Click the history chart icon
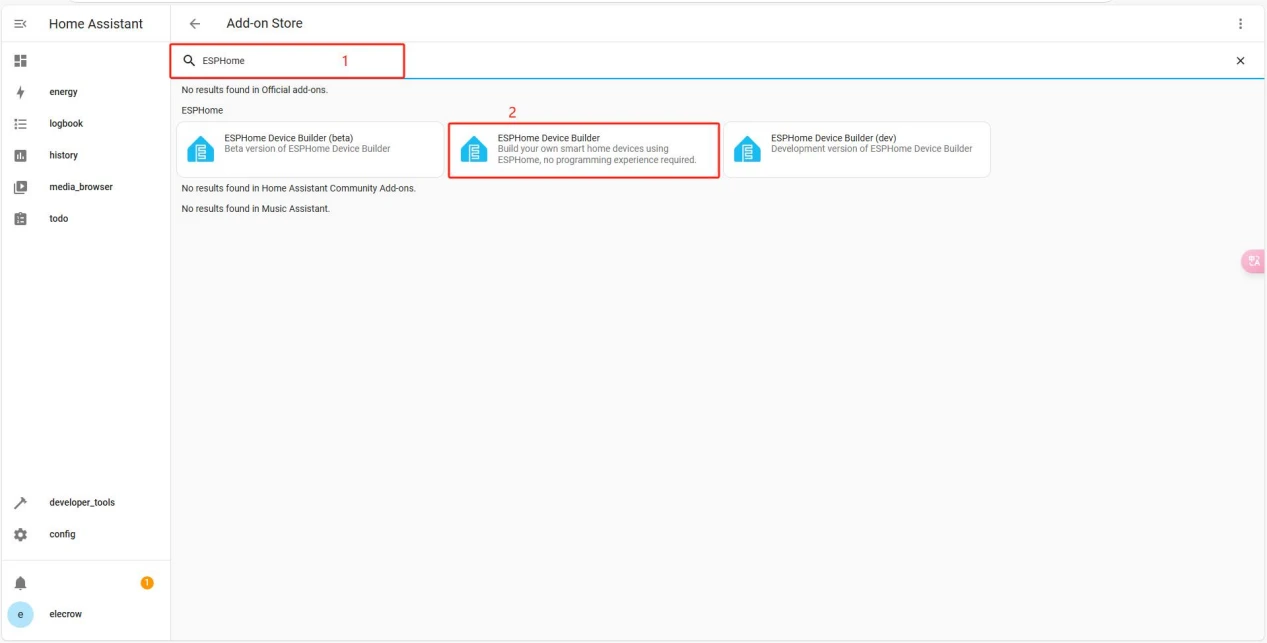Viewport: 1267px width, 643px height. pos(20,156)
